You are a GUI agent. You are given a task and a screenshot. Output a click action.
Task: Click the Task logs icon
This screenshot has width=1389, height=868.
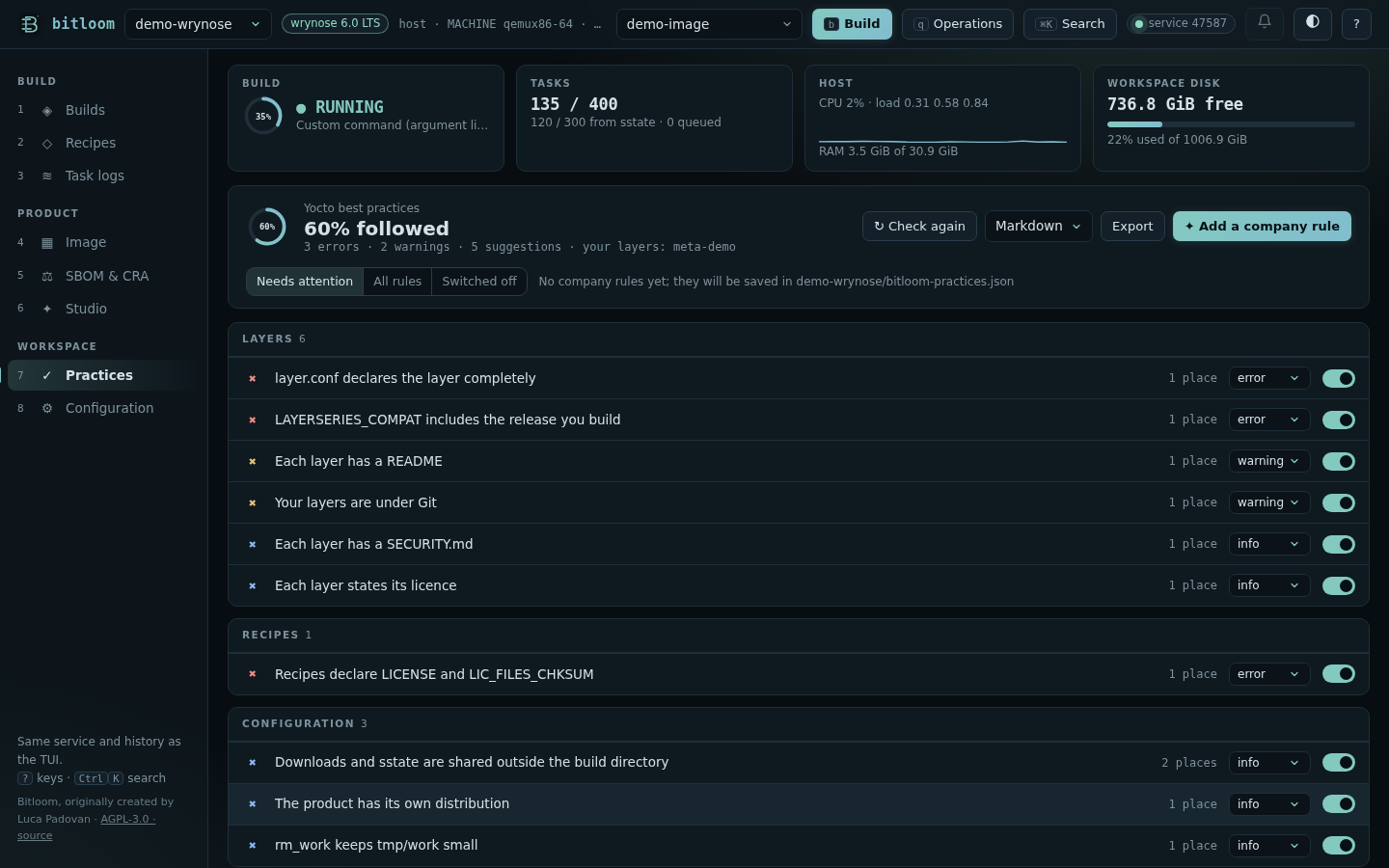pos(47,176)
